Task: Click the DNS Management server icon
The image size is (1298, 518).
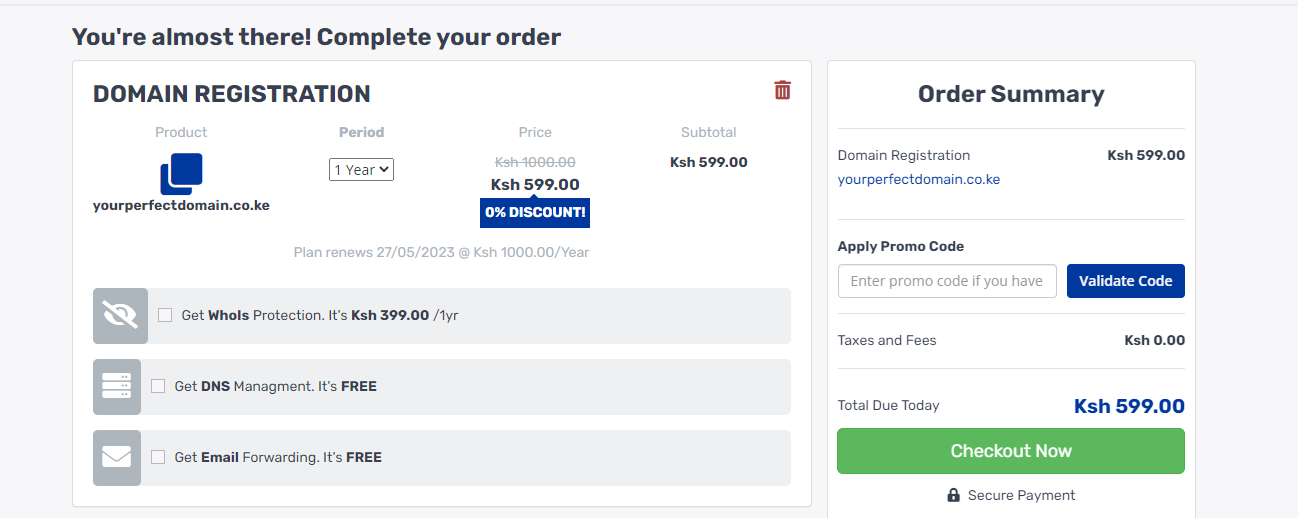Action: click(x=117, y=386)
